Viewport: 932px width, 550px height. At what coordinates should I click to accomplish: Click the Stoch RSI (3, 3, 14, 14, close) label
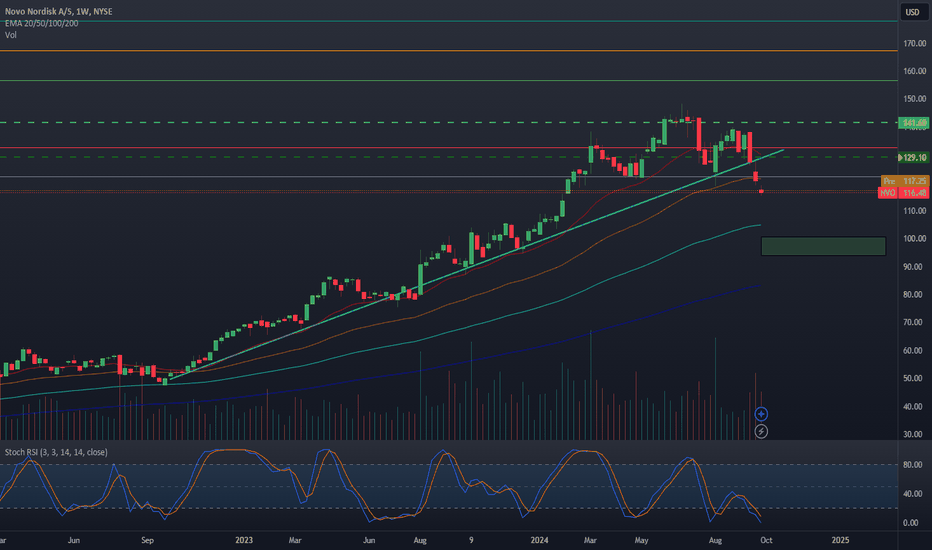coord(56,452)
